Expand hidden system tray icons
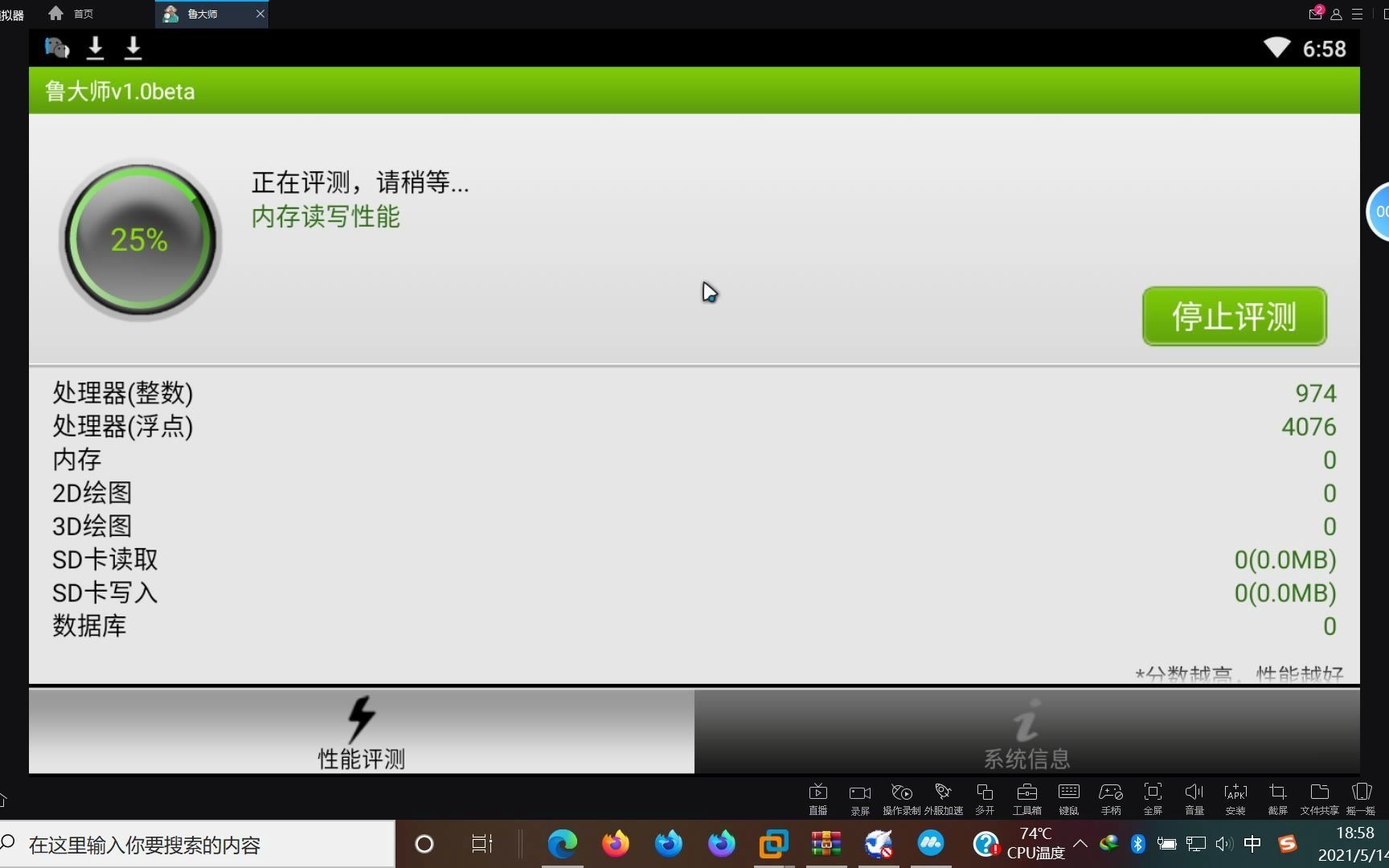Screen dimensions: 1389x868 [1080, 844]
